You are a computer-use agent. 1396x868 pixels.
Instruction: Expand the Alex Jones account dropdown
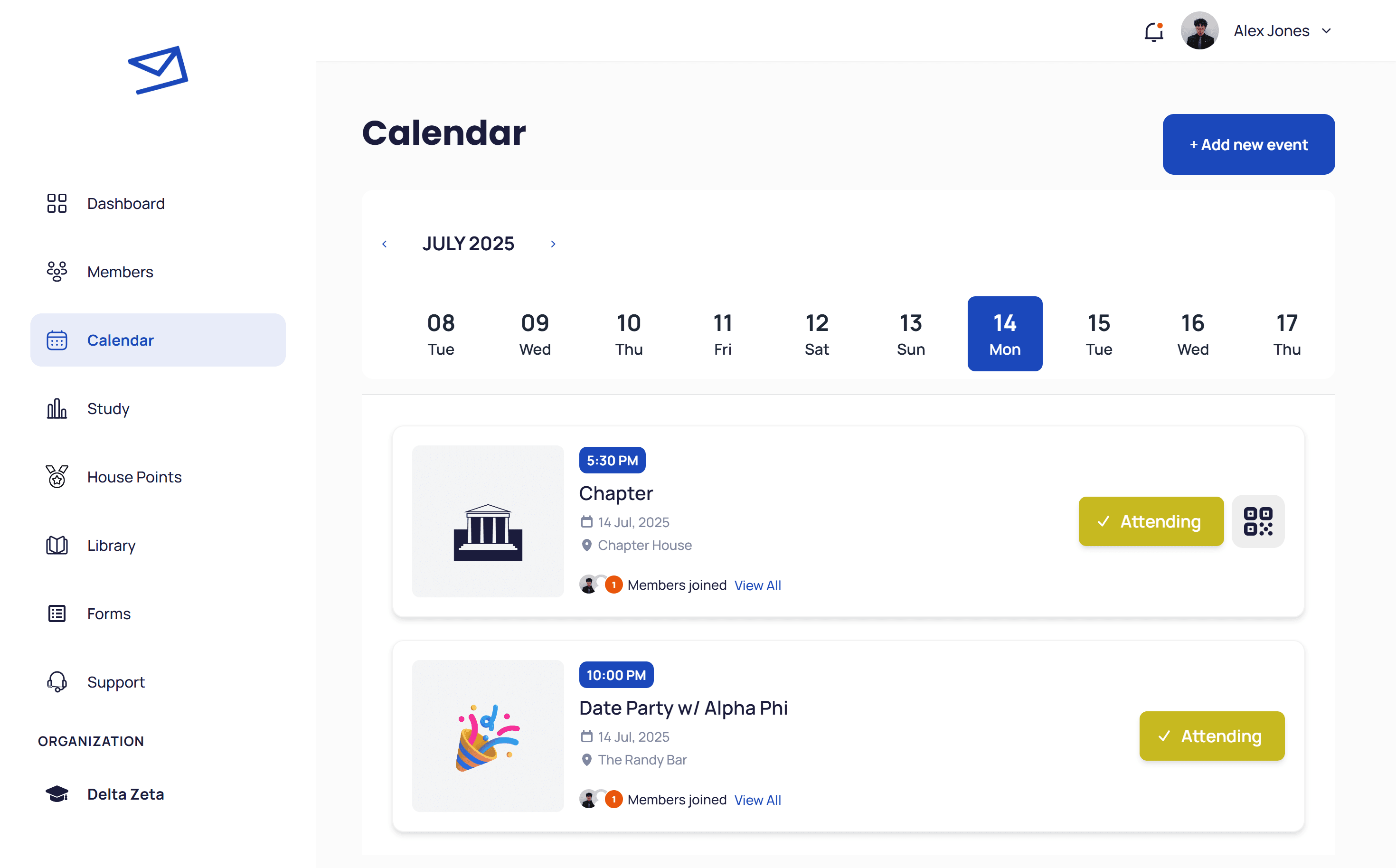coord(1327,30)
